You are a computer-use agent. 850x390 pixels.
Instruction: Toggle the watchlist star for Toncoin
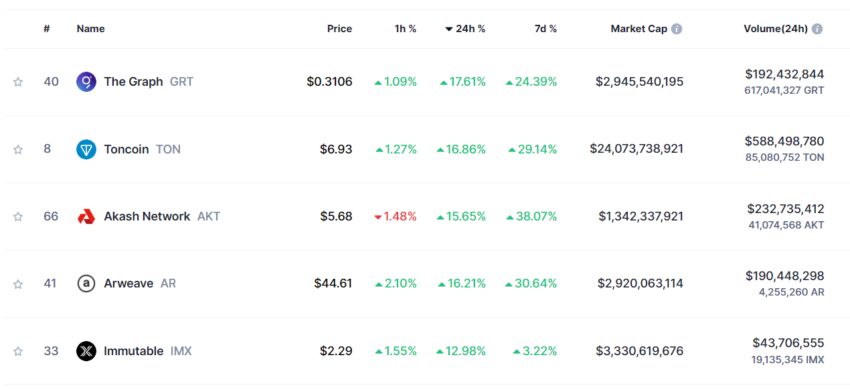point(18,149)
